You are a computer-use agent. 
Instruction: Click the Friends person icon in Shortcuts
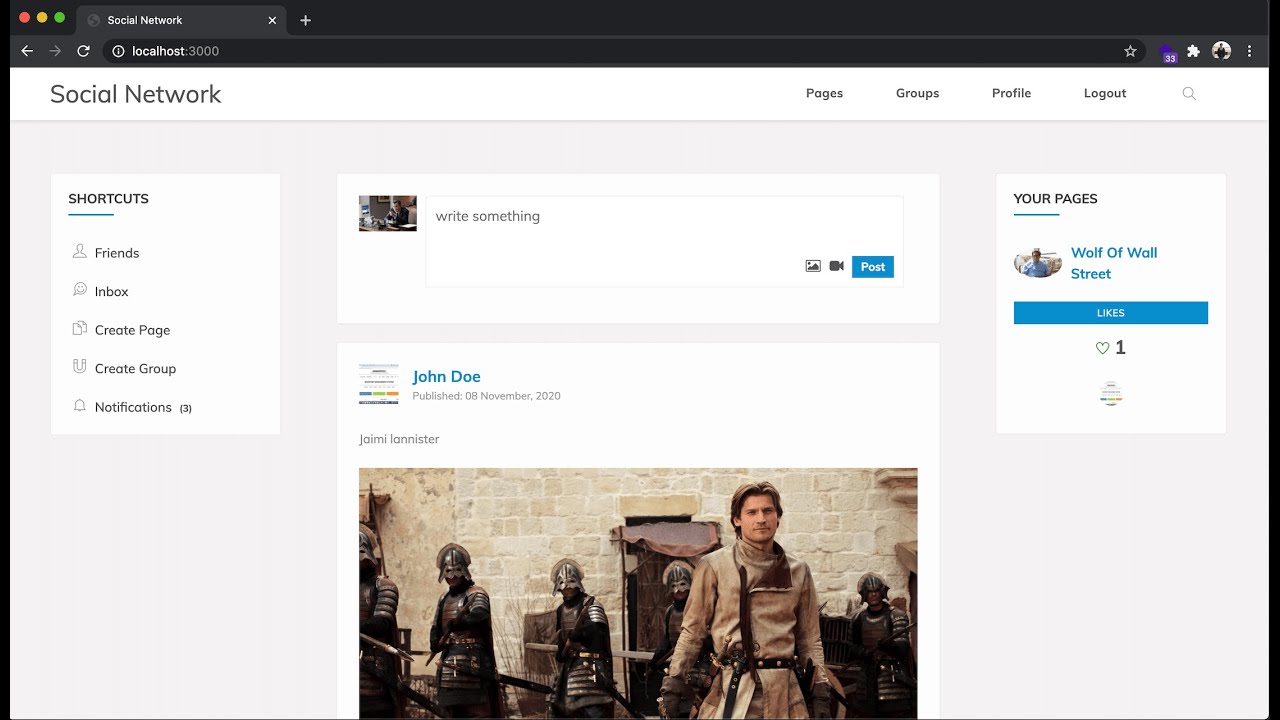click(x=80, y=251)
